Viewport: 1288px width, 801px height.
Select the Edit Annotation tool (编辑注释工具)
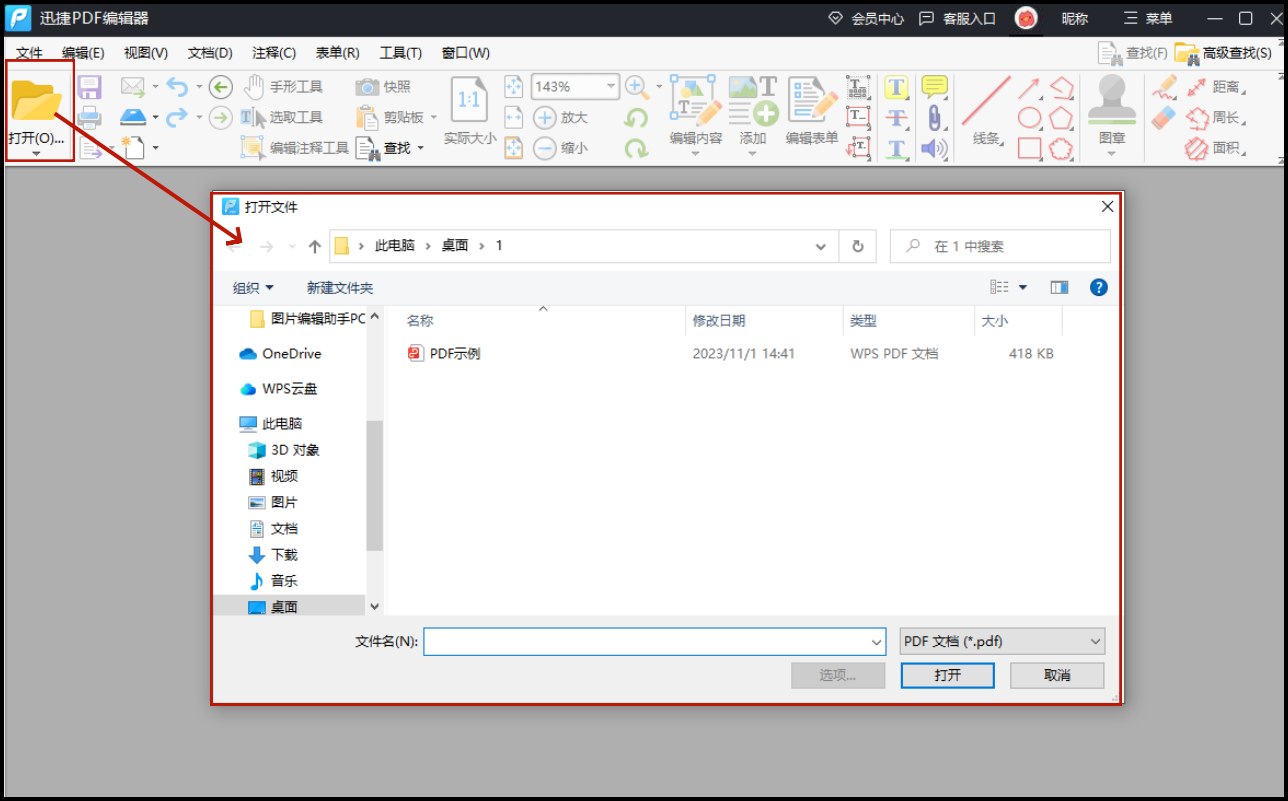(x=295, y=148)
